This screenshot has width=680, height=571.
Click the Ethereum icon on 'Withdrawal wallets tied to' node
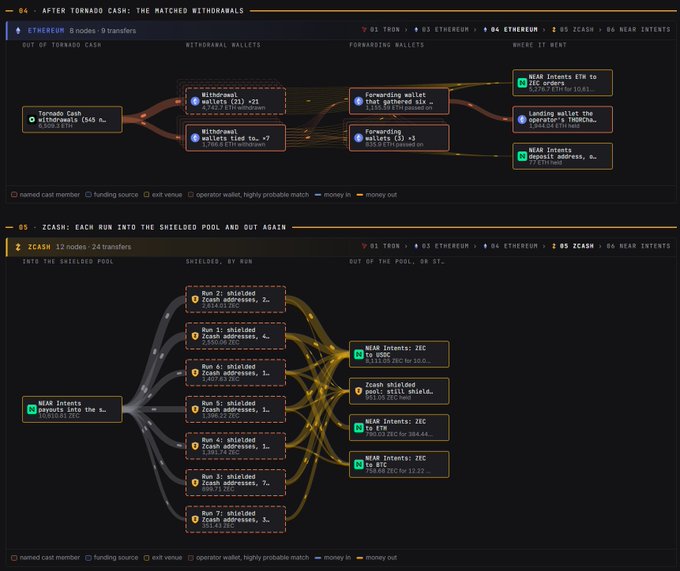click(x=195, y=138)
